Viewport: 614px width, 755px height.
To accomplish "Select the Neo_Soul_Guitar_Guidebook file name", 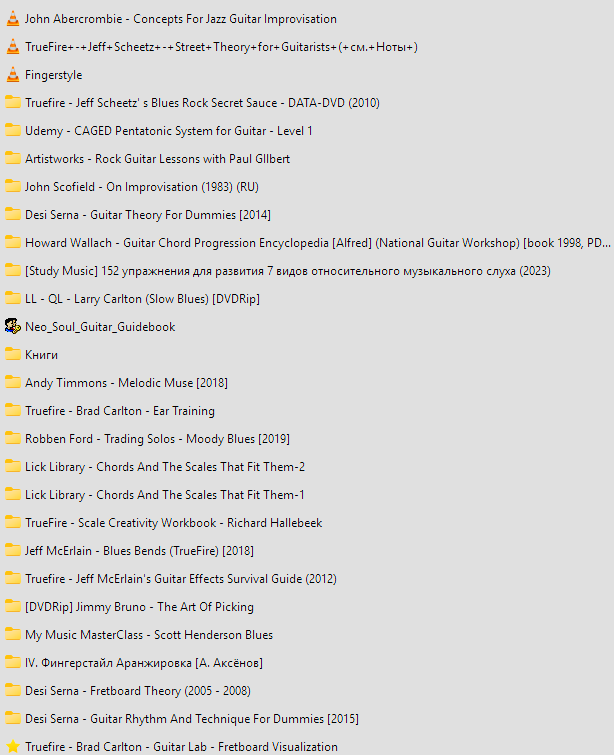I will click(x=100, y=327).
